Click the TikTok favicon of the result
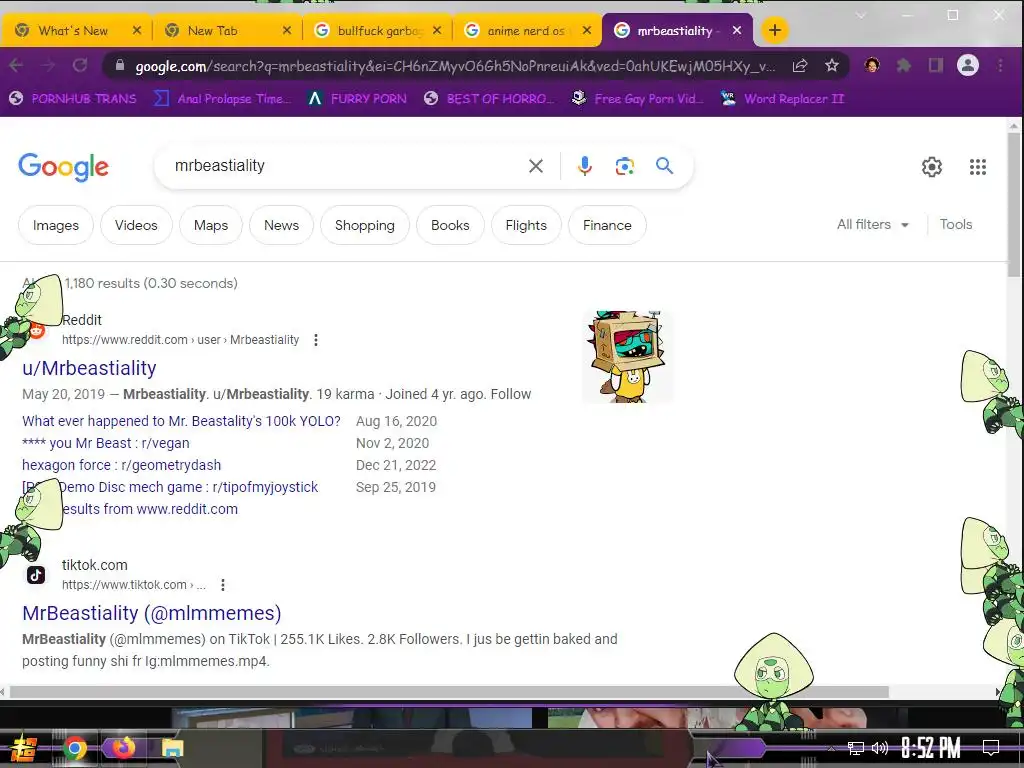 click(36, 575)
